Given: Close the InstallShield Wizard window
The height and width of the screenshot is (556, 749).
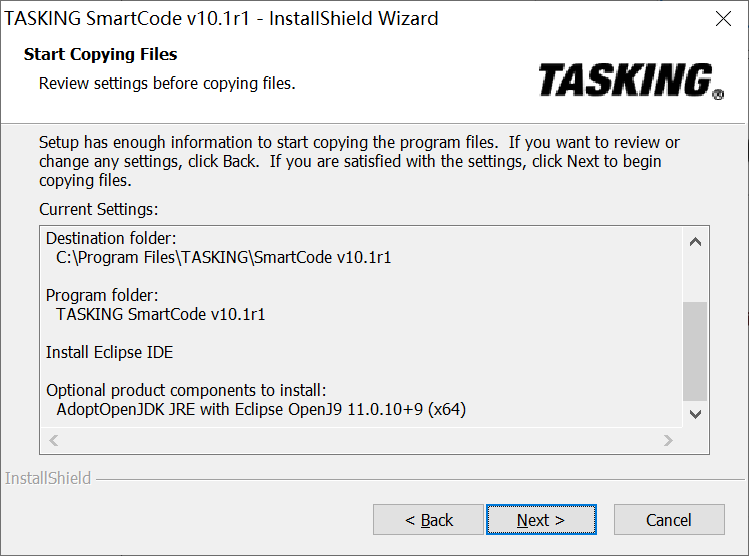Looking at the screenshot, I should (x=723, y=19).
